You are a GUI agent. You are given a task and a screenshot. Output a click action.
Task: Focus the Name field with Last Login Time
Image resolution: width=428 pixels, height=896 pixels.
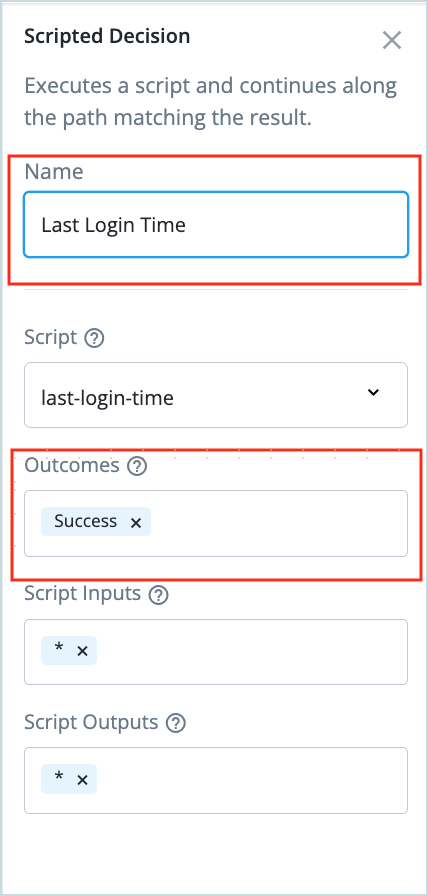pyautogui.click(x=216, y=225)
